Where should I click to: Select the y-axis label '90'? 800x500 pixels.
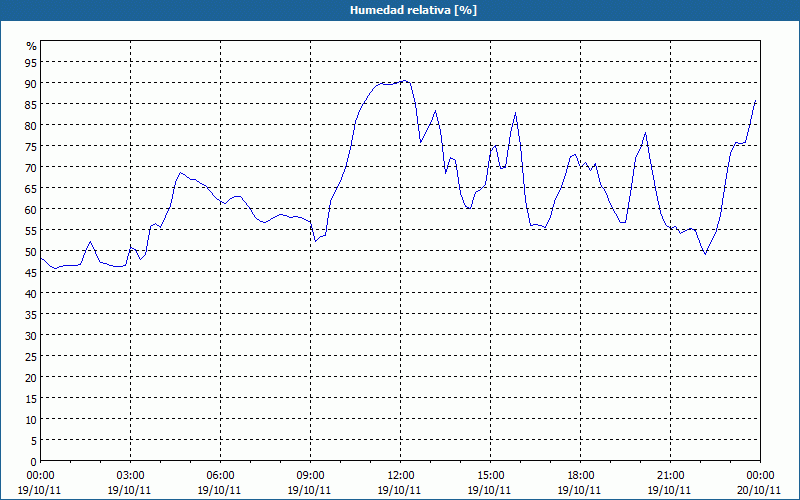click(32, 83)
